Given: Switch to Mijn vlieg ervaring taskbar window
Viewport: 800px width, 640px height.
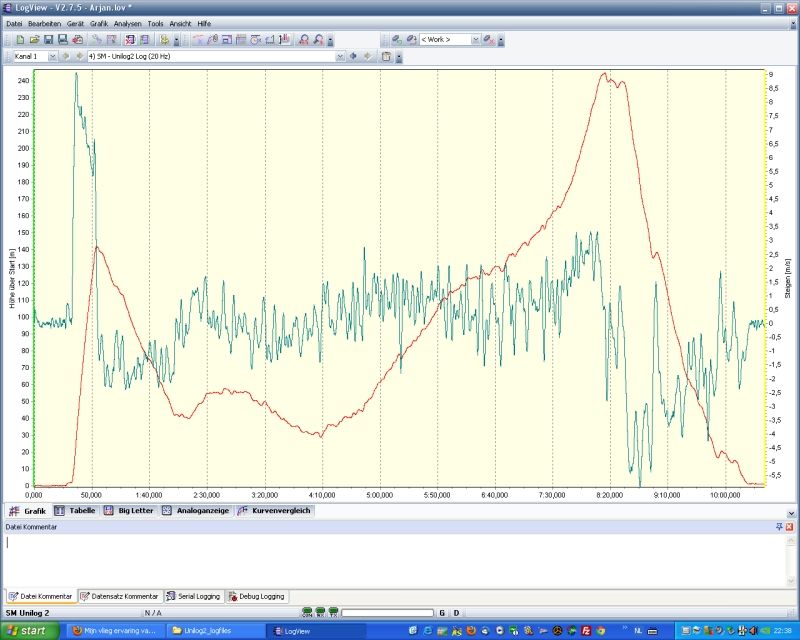Looking at the screenshot, I should [115, 631].
